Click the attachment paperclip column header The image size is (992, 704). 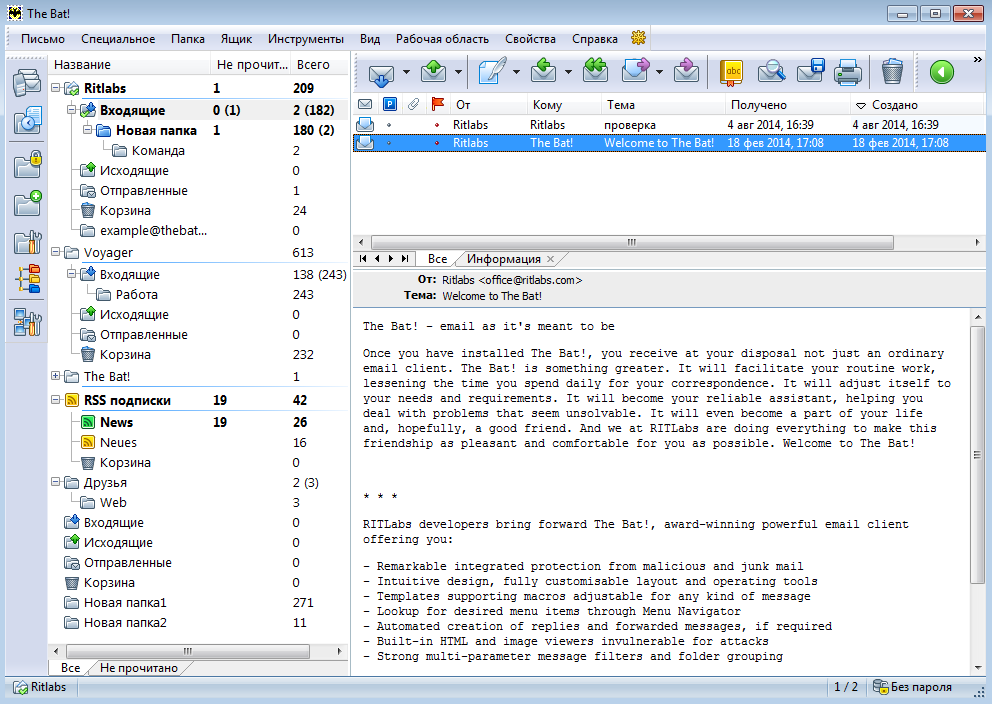pos(414,104)
